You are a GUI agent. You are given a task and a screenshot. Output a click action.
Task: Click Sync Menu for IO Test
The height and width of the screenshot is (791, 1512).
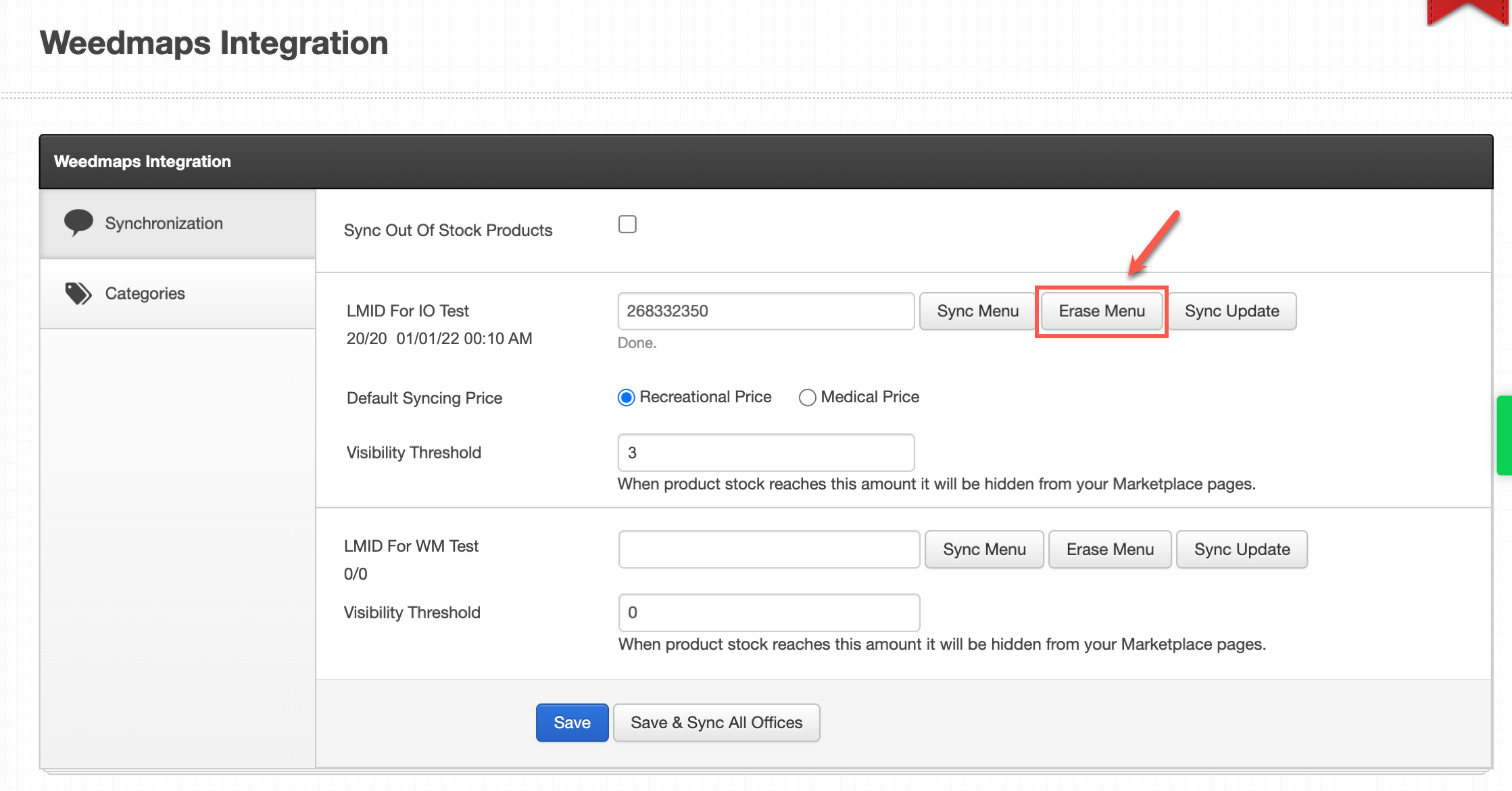coord(977,311)
